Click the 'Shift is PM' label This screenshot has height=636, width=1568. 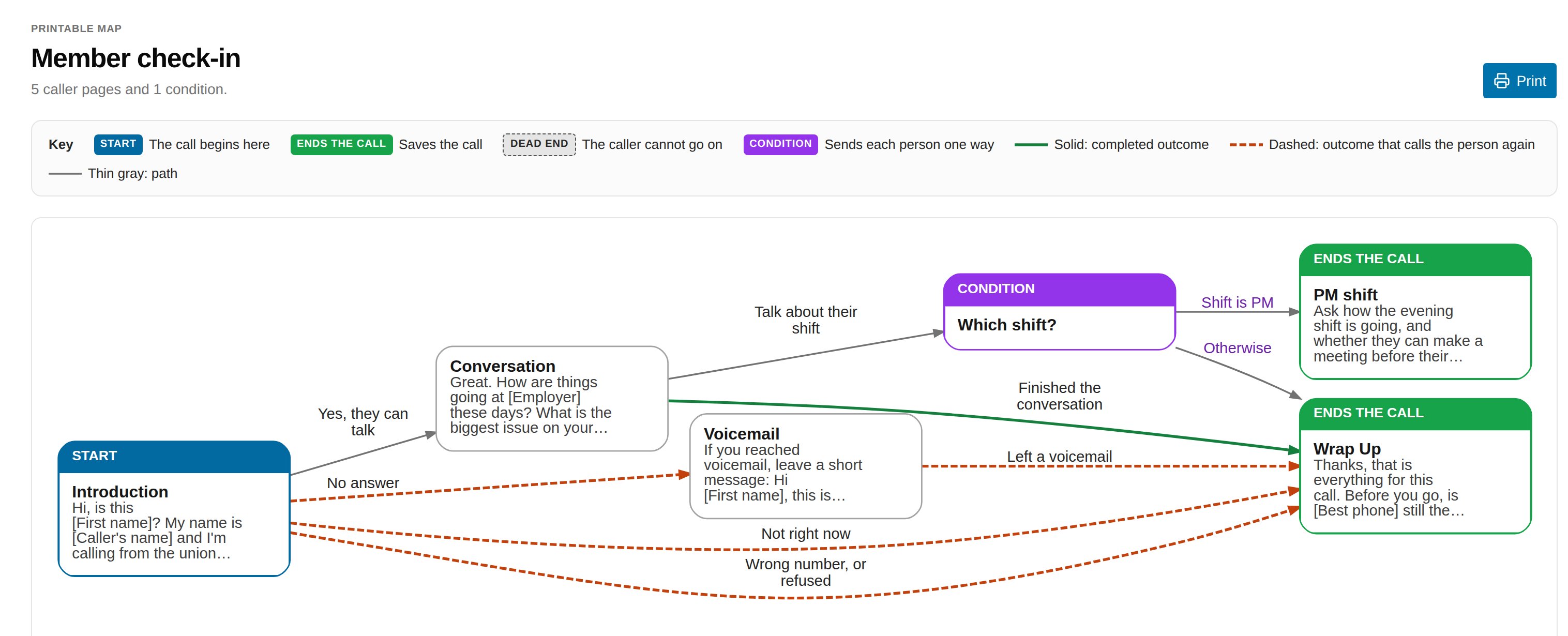[x=1237, y=302]
